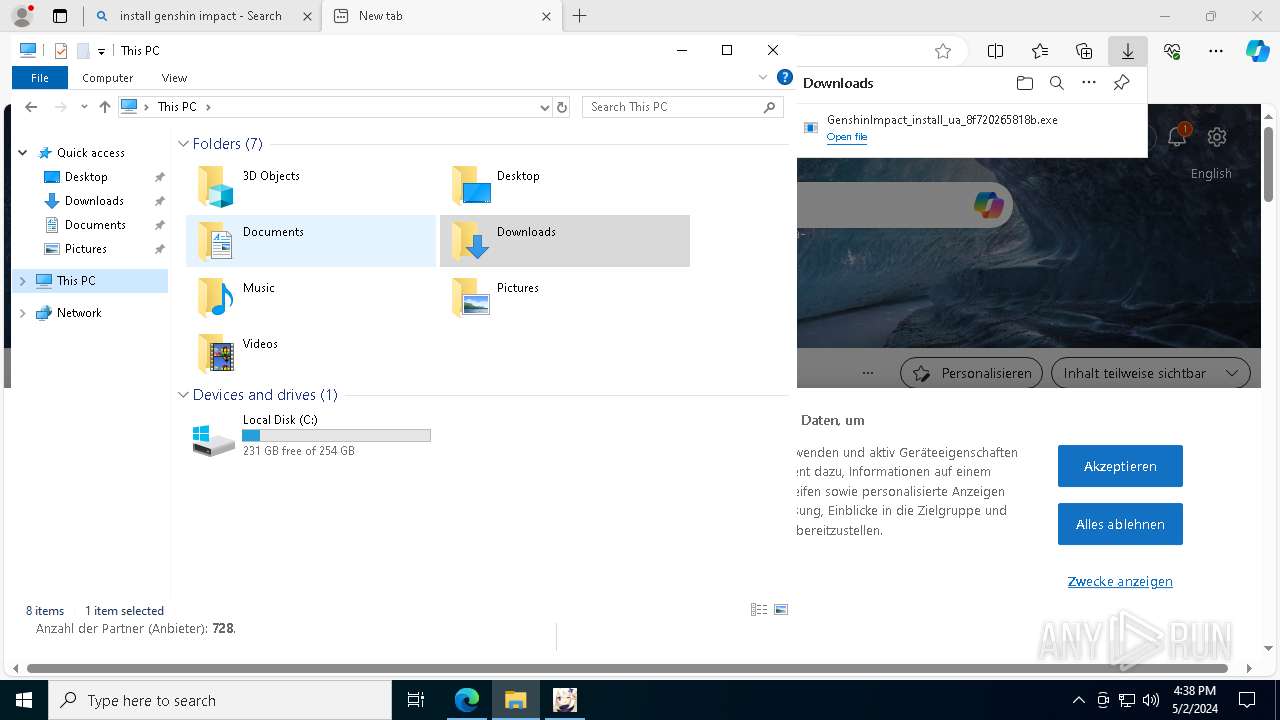This screenshot has width=1280, height=720.
Task: Toggle the Downloads toolbar button in Edge
Action: point(1128,51)
